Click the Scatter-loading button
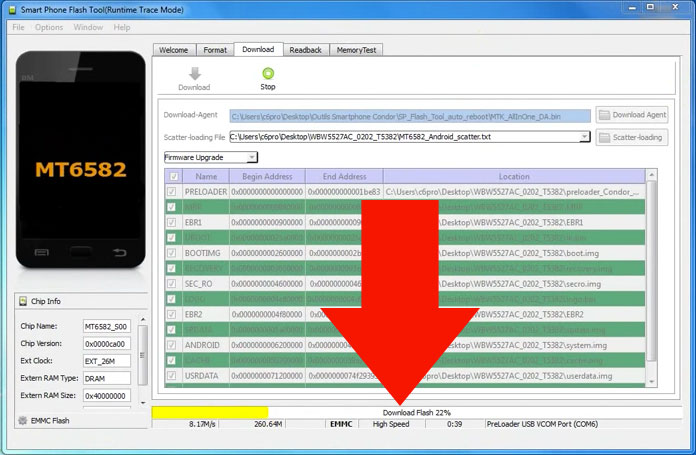This screenshot has height=455, width=696. (632, 138)
